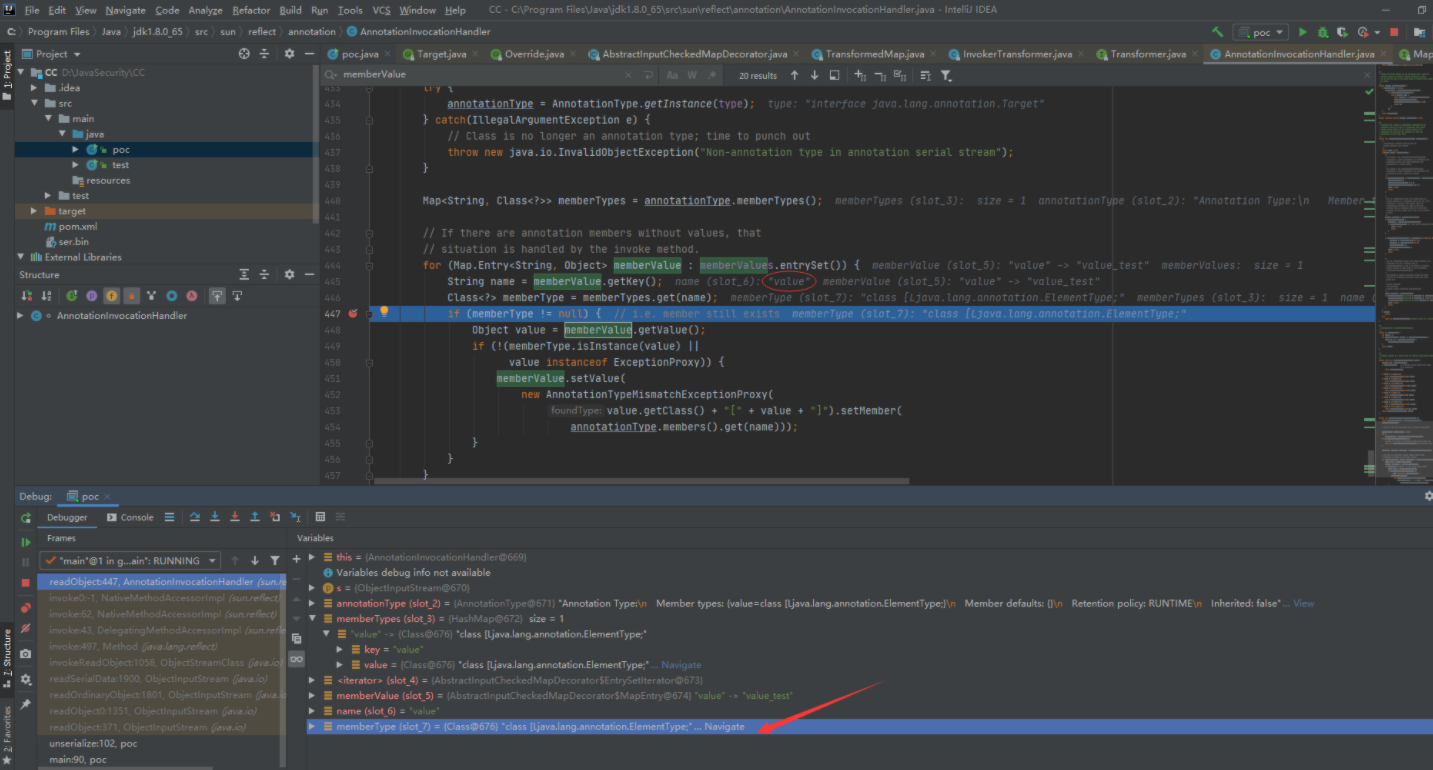Open Evaluate Expression calculator icon
Viewport: 1433px width, 770px height.
[x=320, y=517]
